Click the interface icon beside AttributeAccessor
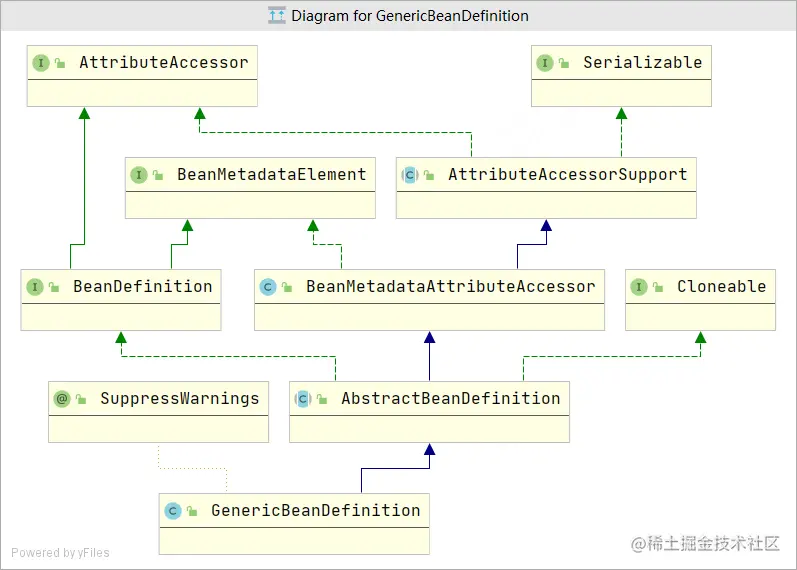 click(x=41, y=63)
